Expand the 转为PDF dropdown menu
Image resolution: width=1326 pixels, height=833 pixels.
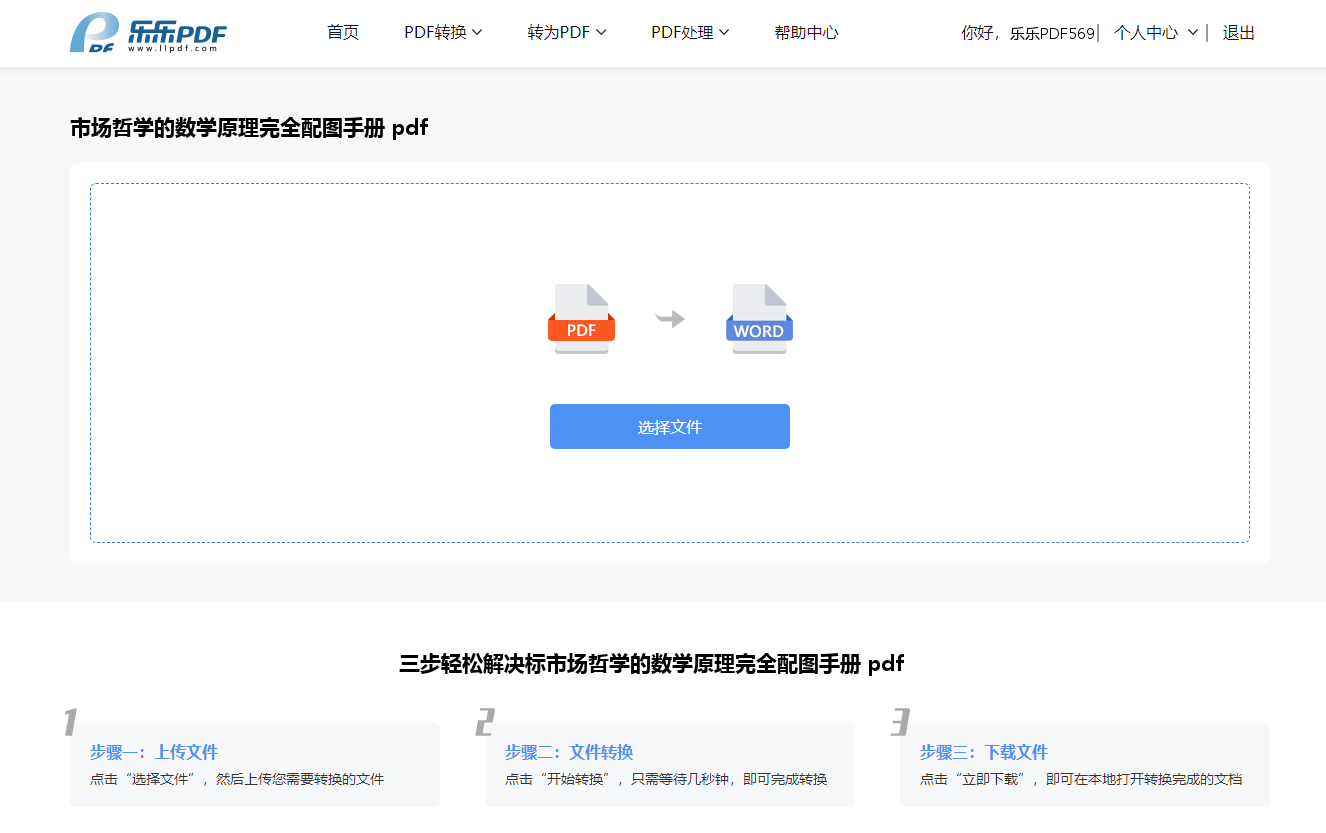tap(567, 33)
